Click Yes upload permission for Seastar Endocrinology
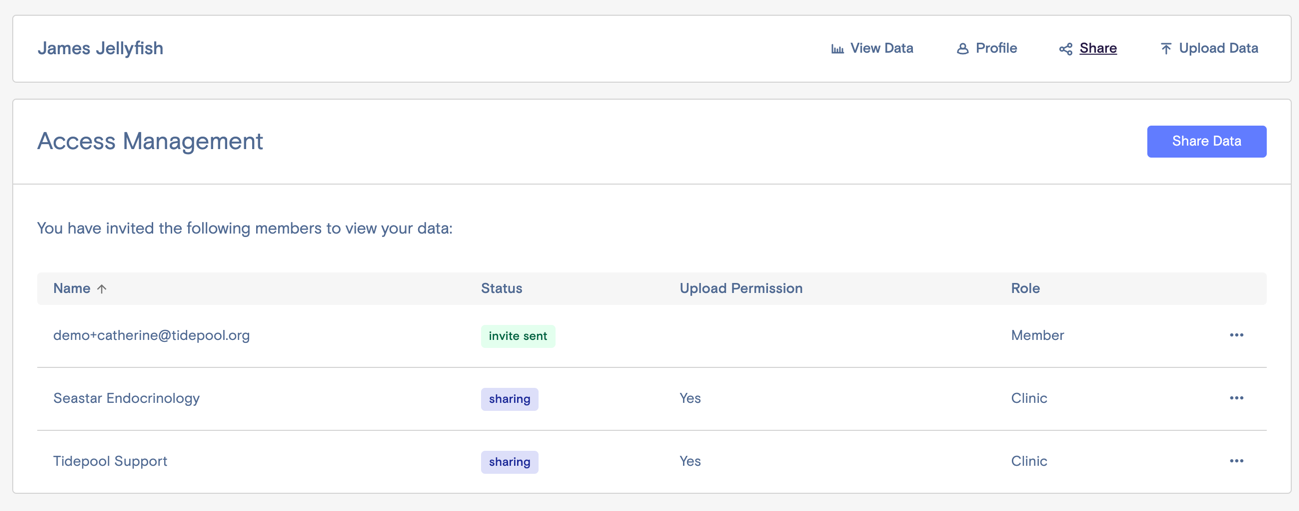The height and width of the screenshot is (511, 1299). (690, 398)
